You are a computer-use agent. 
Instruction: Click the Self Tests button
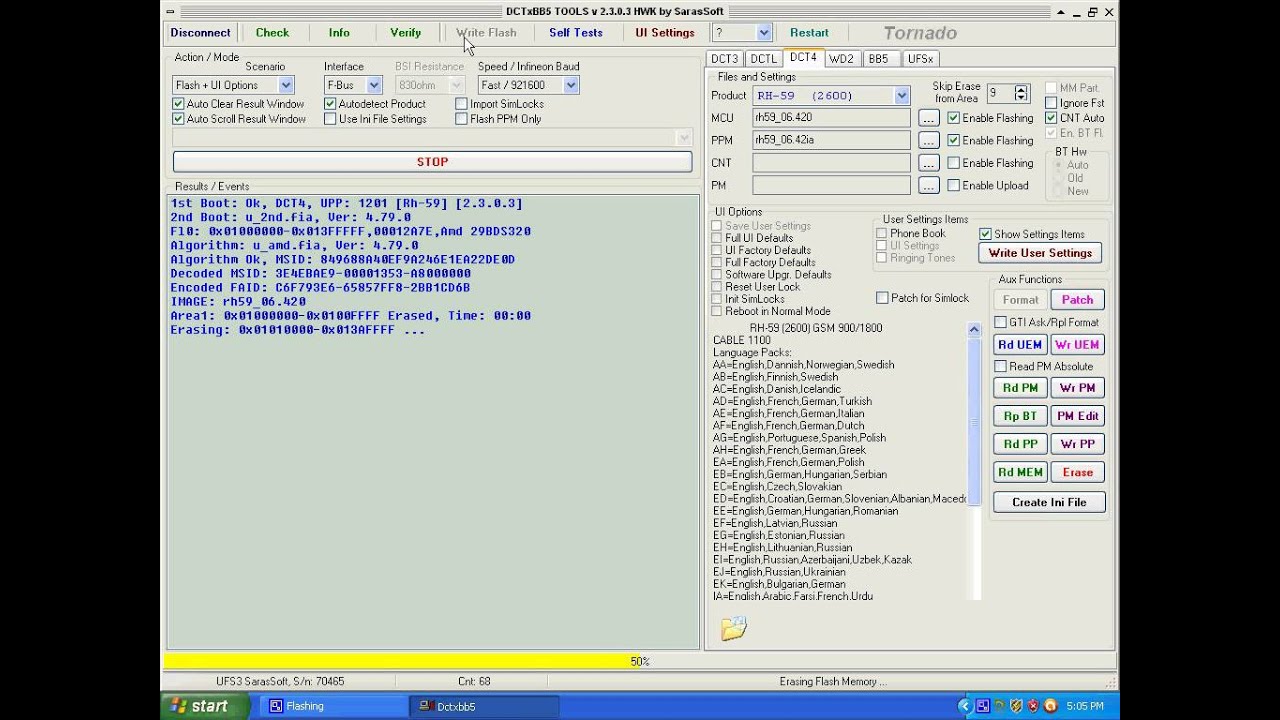click(576, 33)
